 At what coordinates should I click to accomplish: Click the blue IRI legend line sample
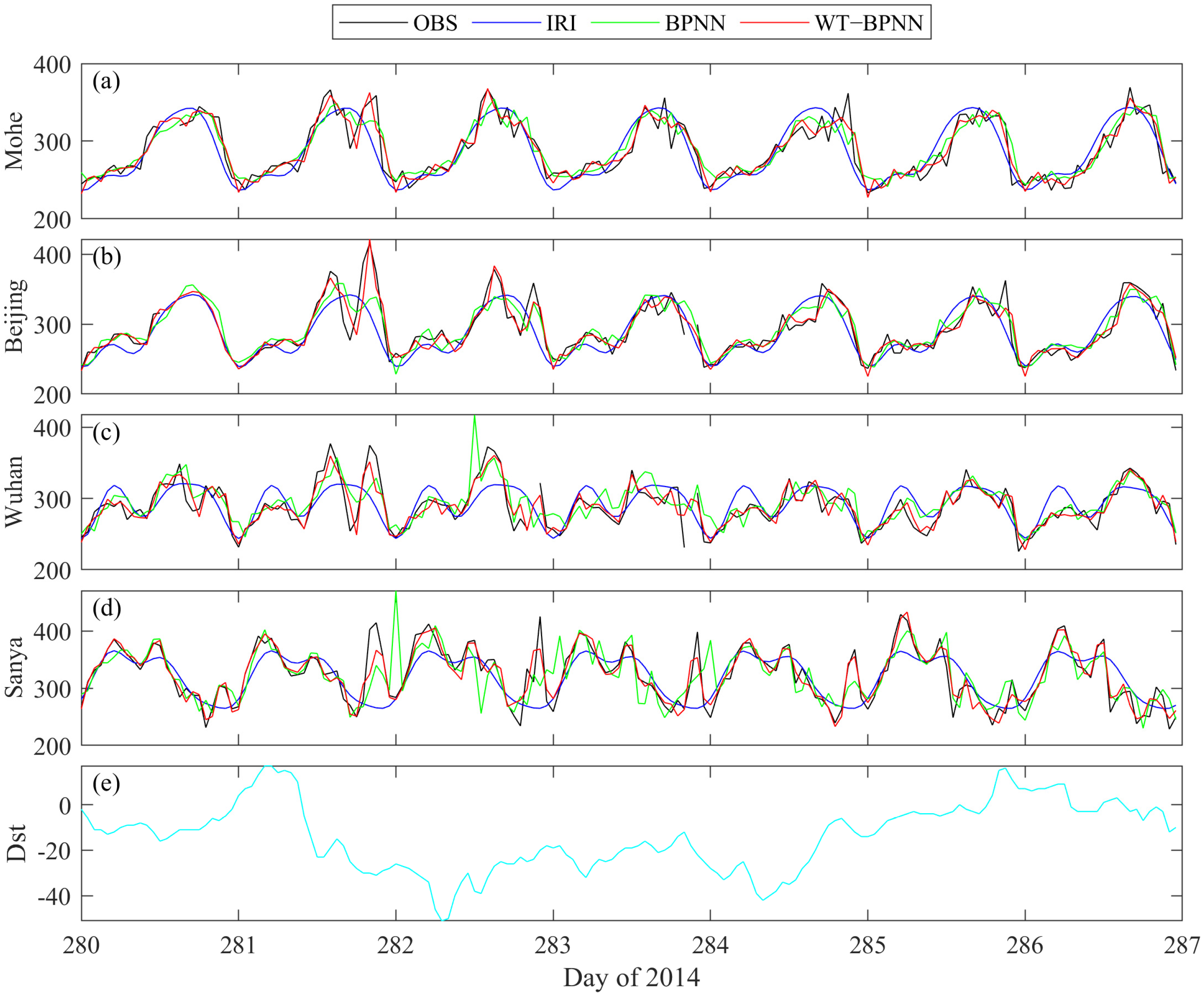pyautogui.click(x=506, y=23)
